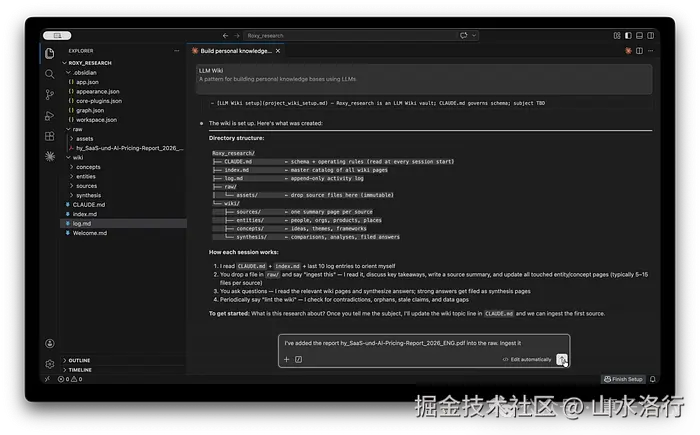Image resolution: width=700 pixels, height=435 pixels.
Task: Open the Manage gear icon
Action: [x=50, y=364]
